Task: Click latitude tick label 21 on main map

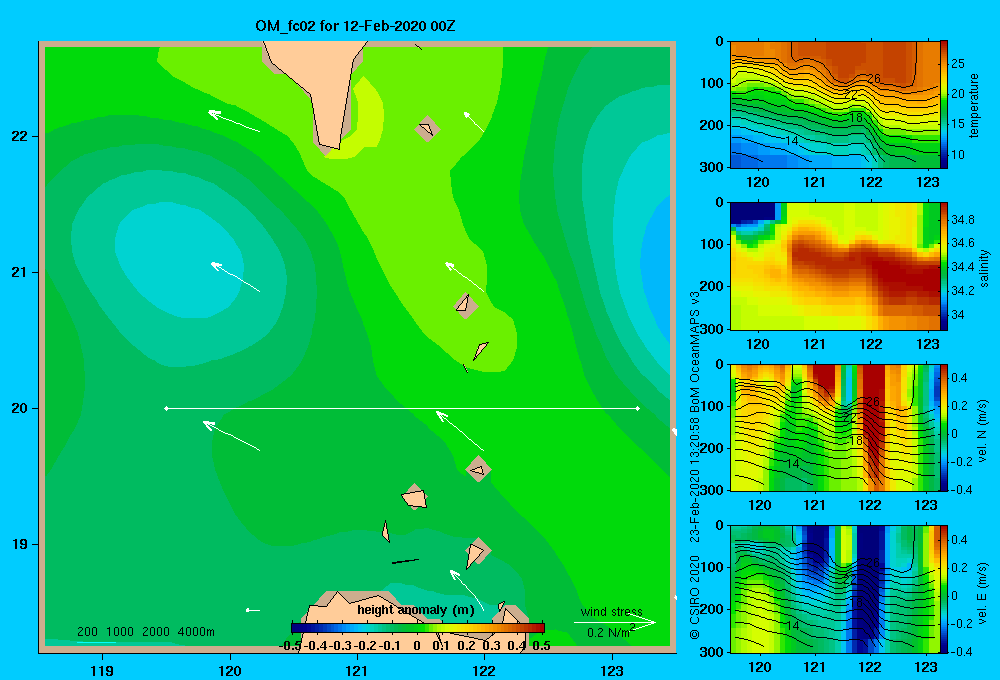Action: coord(19,272)
